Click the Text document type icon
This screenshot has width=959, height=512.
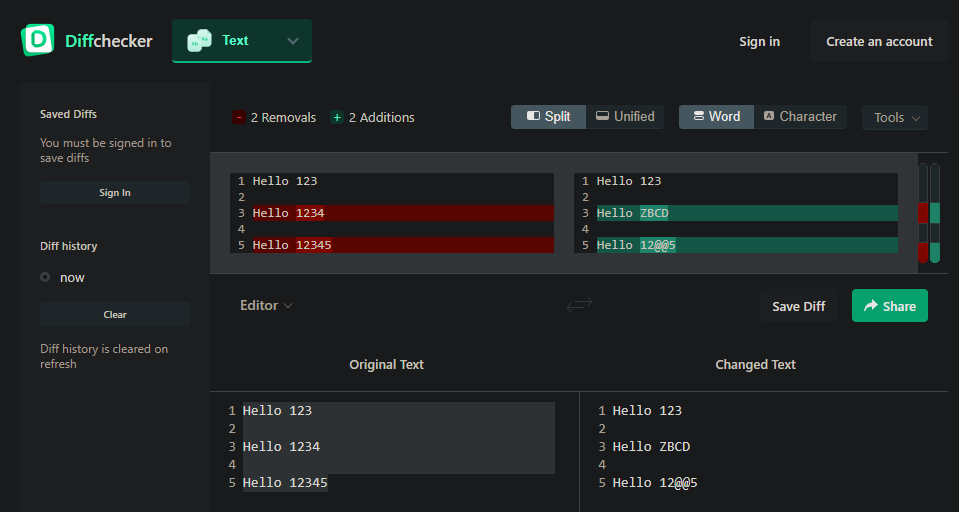200,41
